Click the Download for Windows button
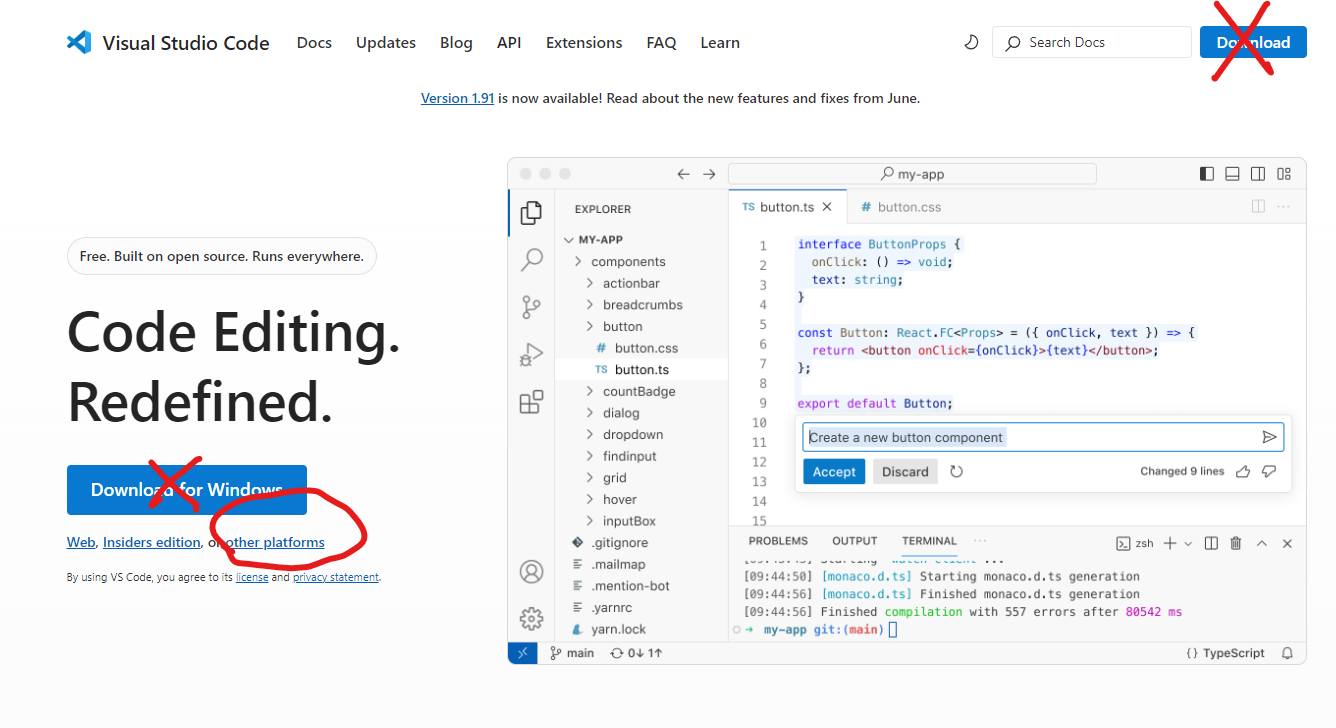The height and width of the screenshot is (728, 1336). pyautogui.click(x=187, y=490)
